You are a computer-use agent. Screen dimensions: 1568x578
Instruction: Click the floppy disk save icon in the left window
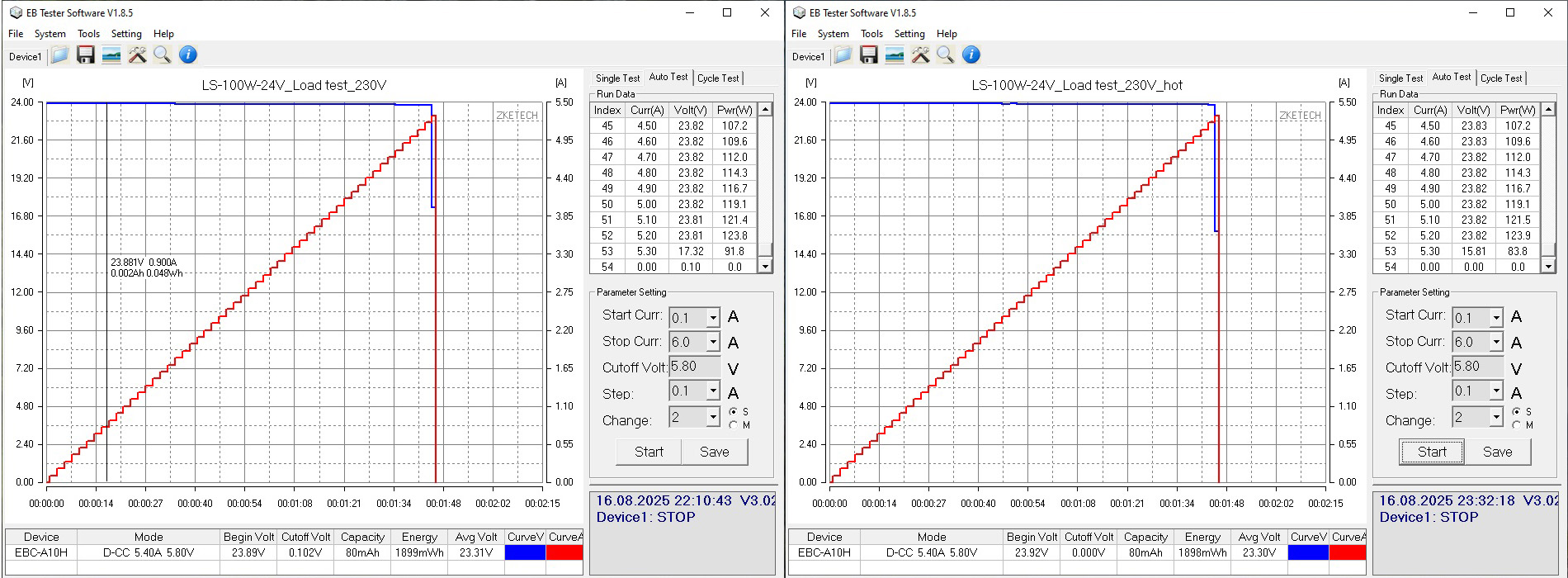86,55
